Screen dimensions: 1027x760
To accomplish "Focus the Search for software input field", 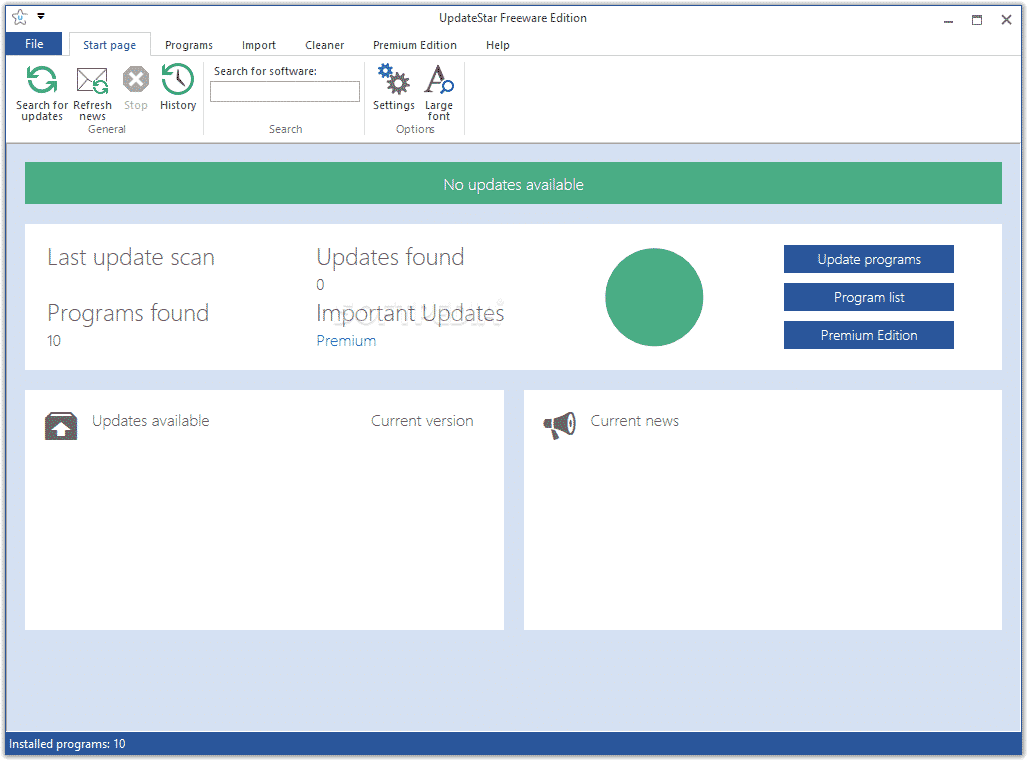I will point(285,92).
